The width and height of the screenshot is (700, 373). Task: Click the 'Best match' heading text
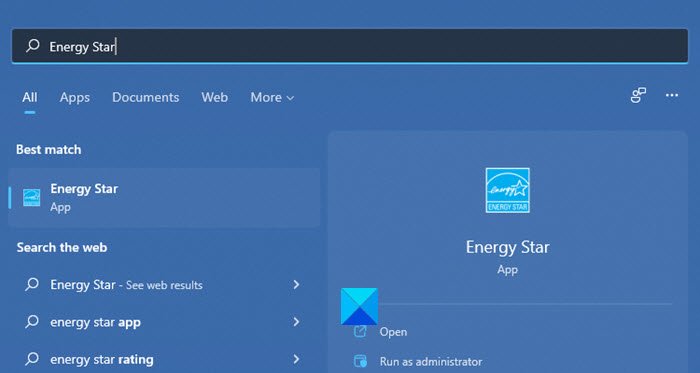click(49, 149)
